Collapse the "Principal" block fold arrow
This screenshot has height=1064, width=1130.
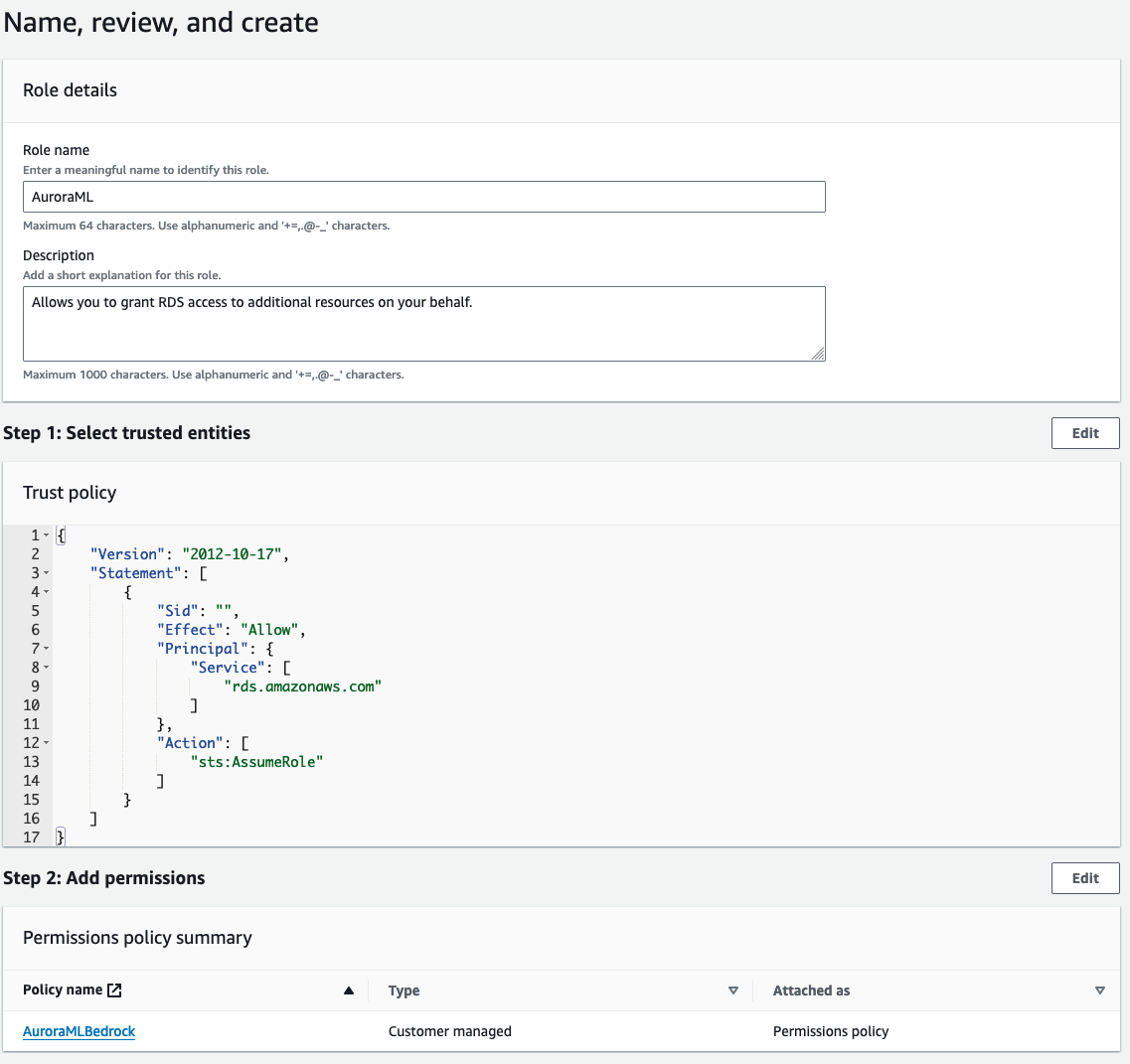(x=47, y=649)
